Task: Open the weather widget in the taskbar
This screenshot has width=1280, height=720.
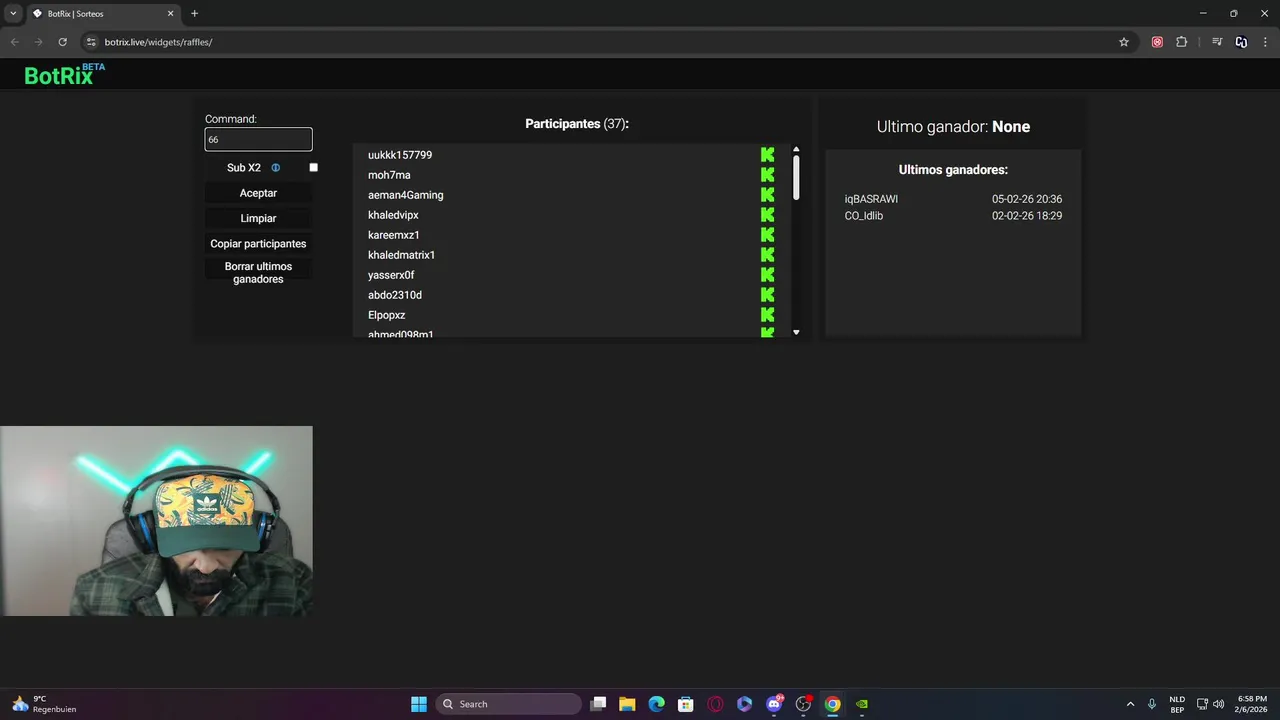Action: pyautogui.click(x=43, y=704)
